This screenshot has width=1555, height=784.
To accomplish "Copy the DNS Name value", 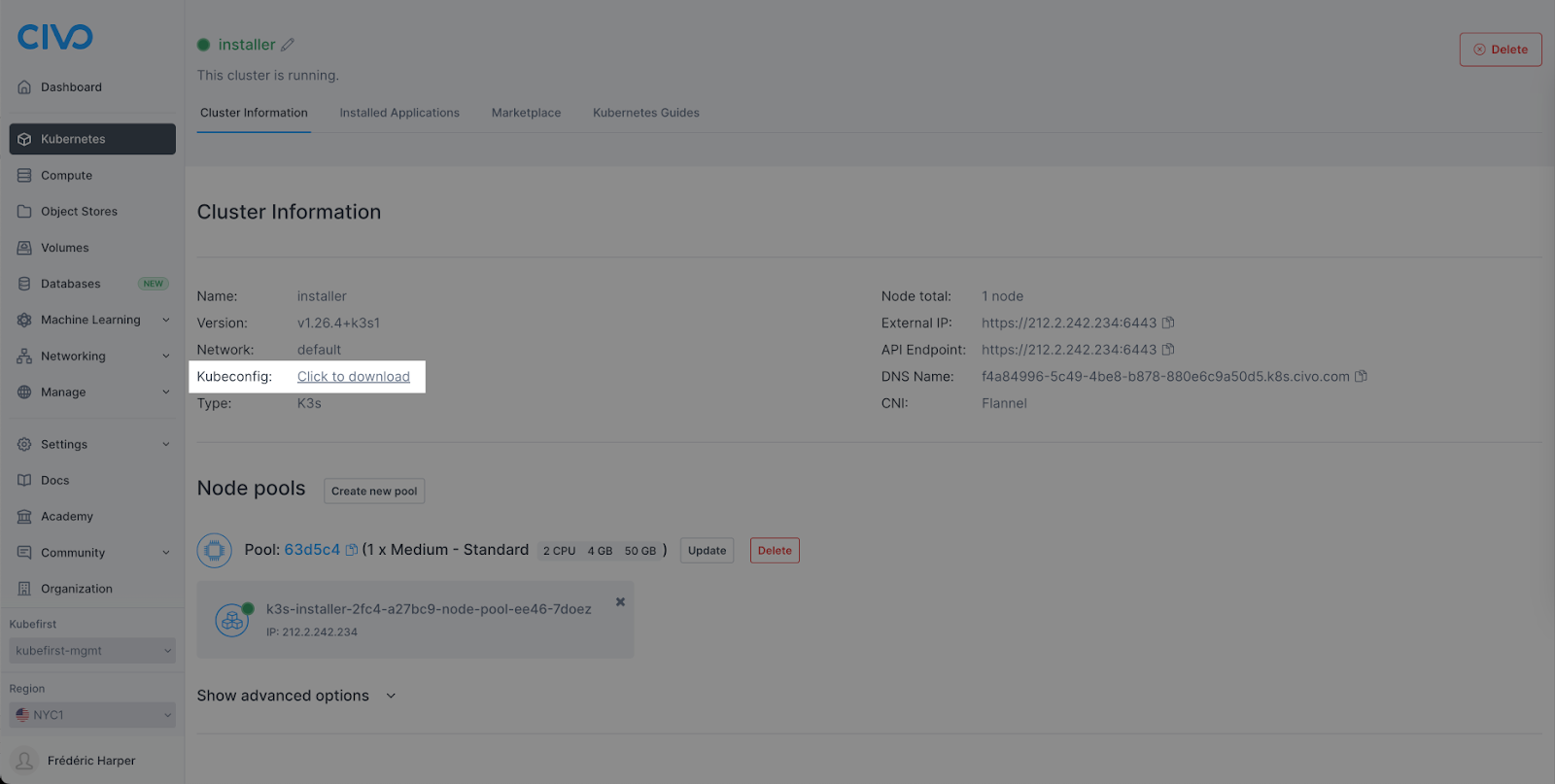I will coord(1361,376).
